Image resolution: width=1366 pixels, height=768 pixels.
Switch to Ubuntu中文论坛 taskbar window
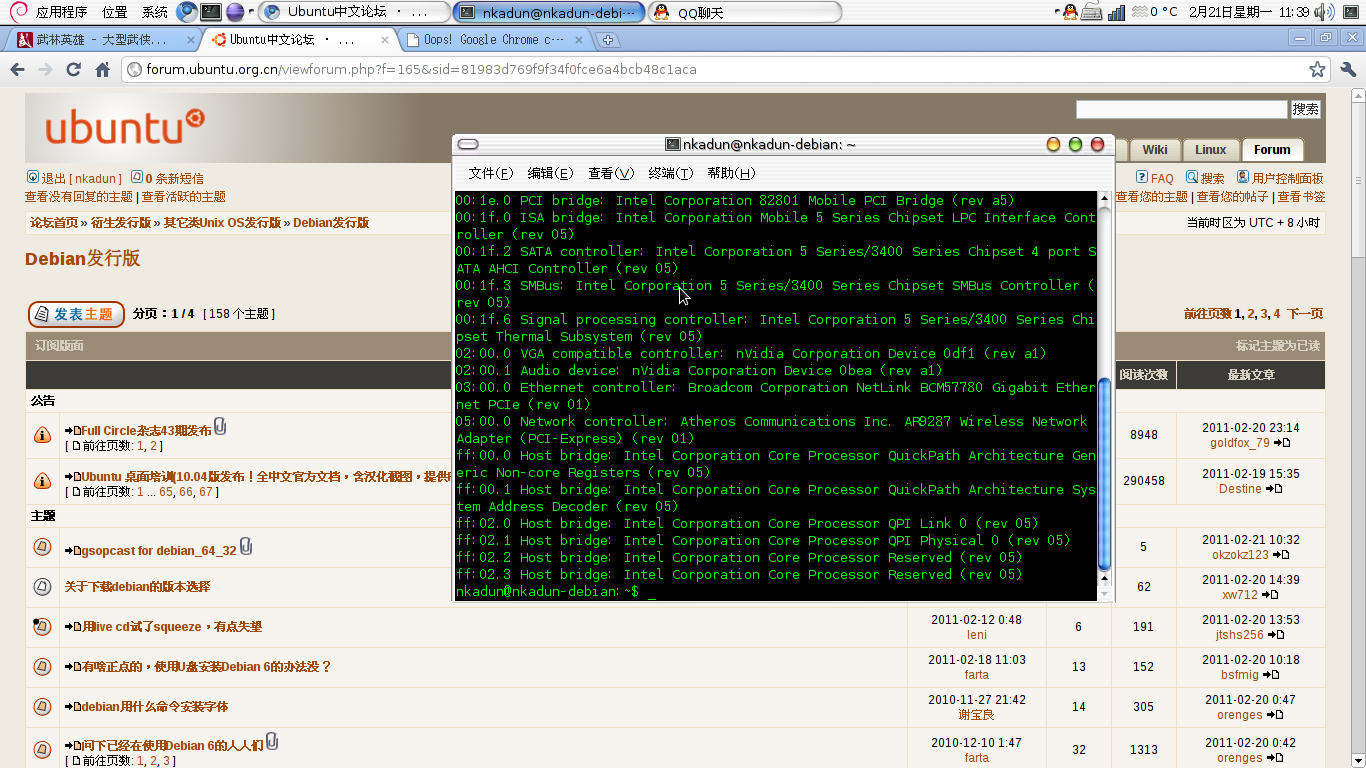(354, 12)
